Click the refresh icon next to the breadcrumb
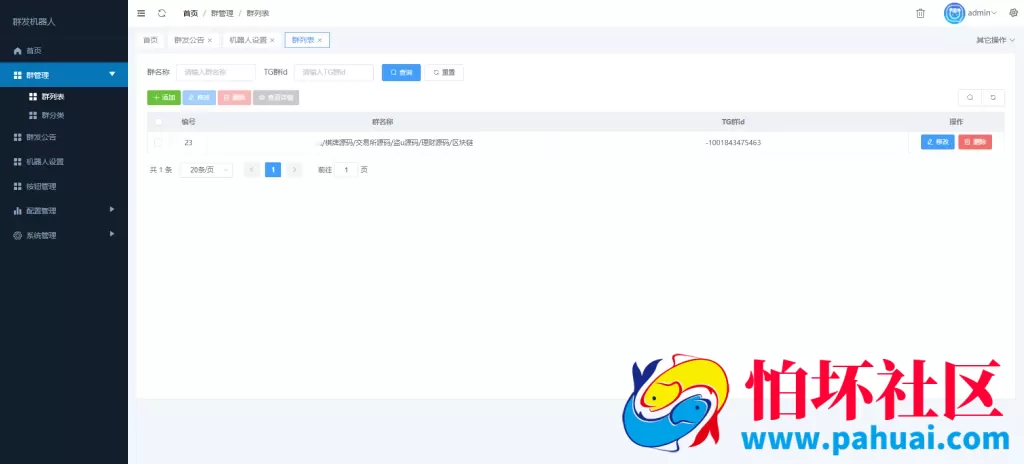 [162, 13]
